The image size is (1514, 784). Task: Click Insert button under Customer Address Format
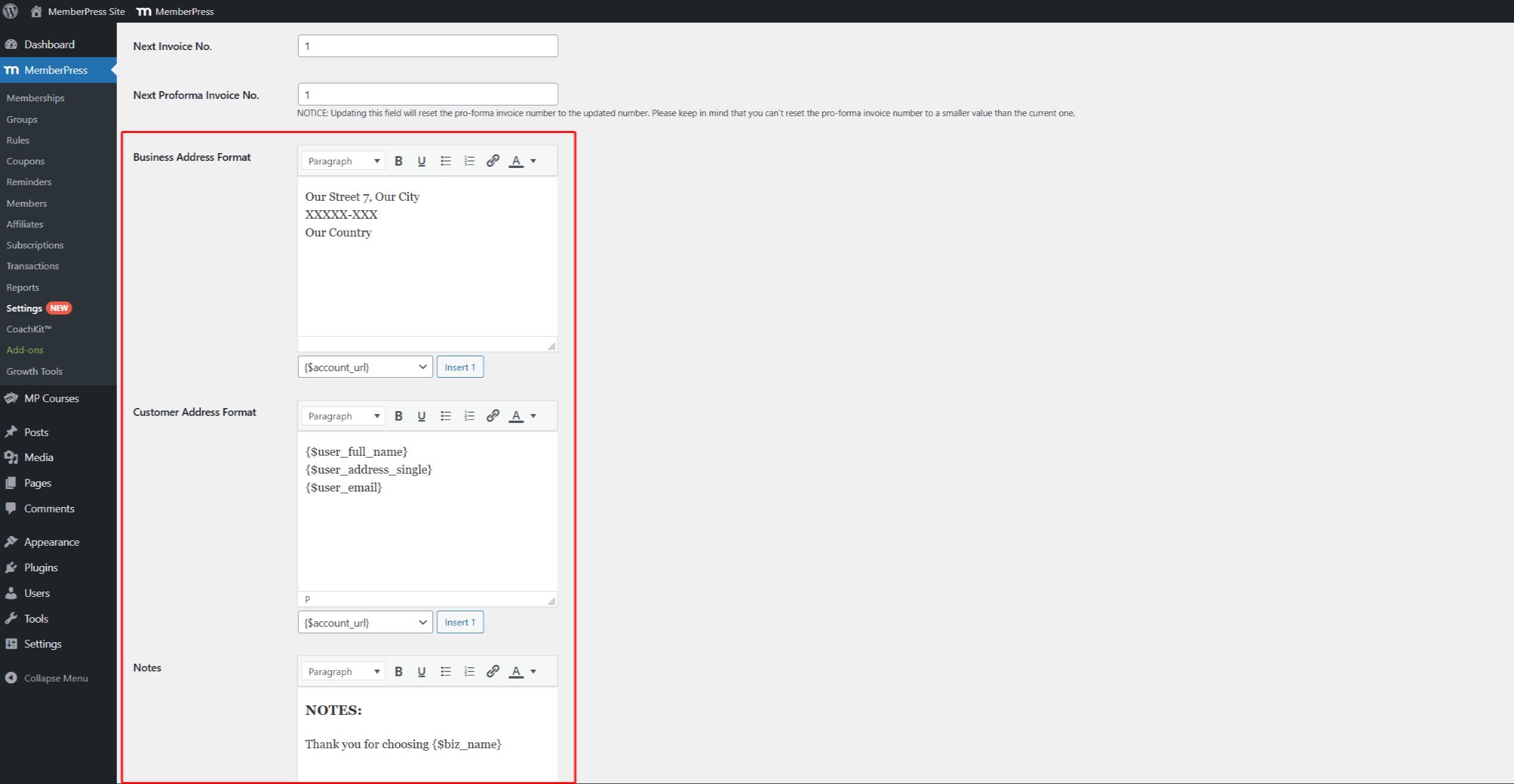(x=459, y=622)
